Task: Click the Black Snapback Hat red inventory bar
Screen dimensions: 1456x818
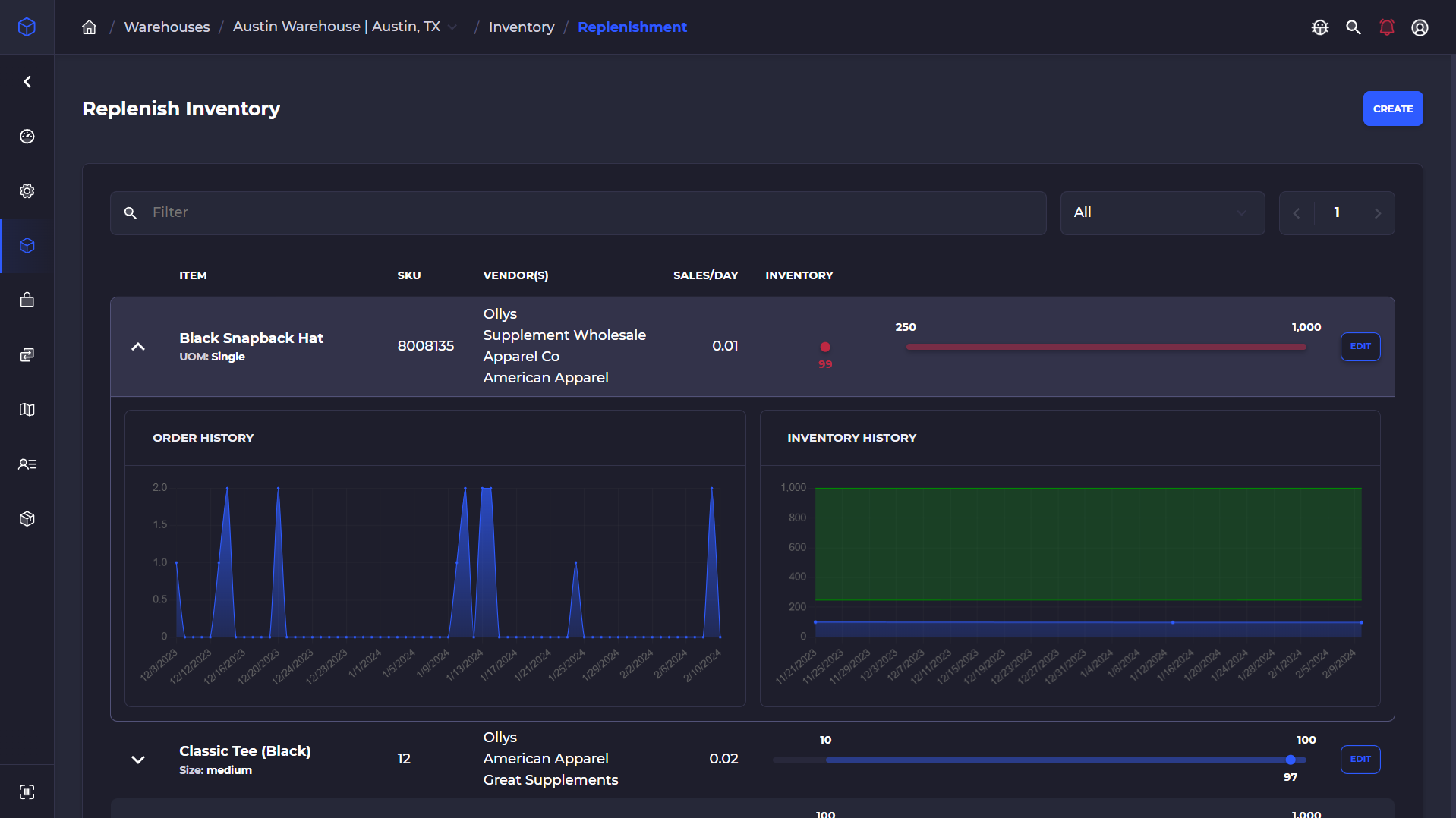Action: [x=1106, y=347]
